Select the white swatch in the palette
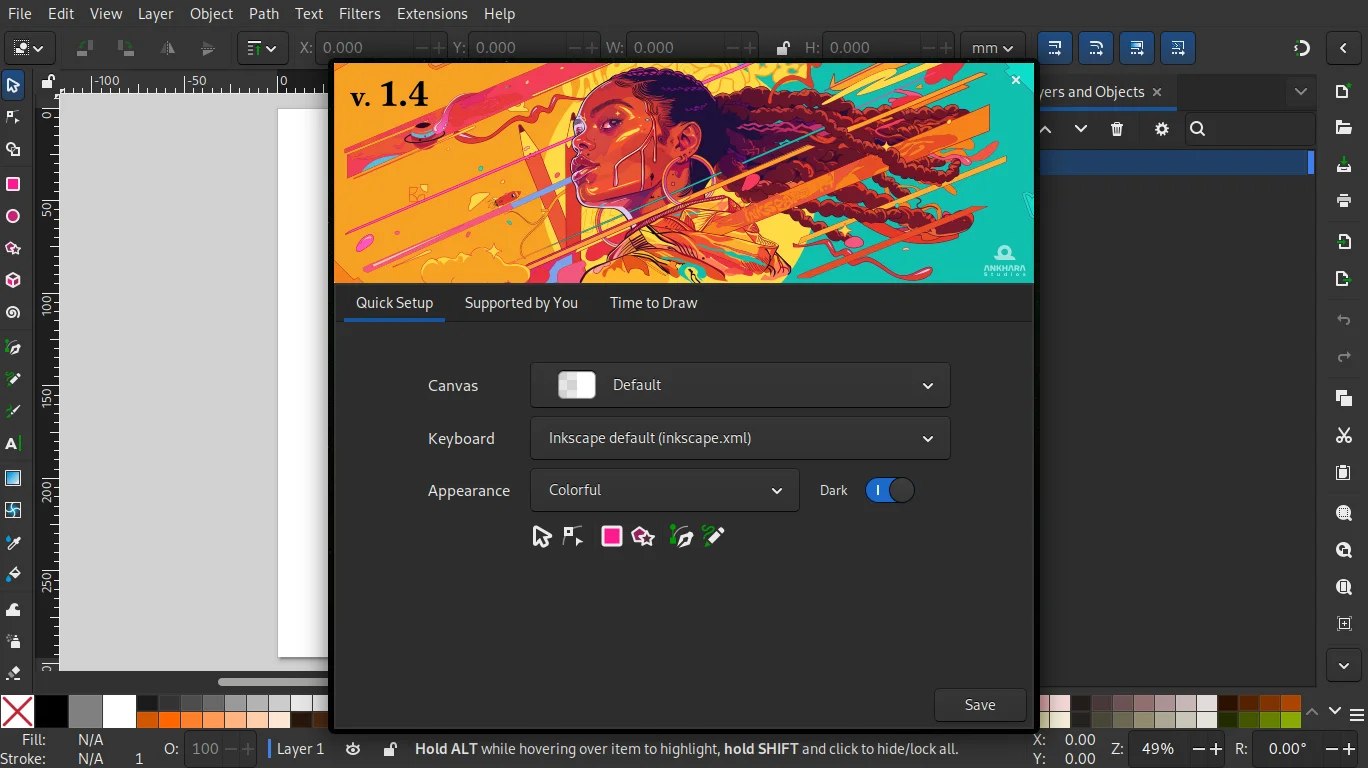This screenshot has height=768, width=1368. 117,711
